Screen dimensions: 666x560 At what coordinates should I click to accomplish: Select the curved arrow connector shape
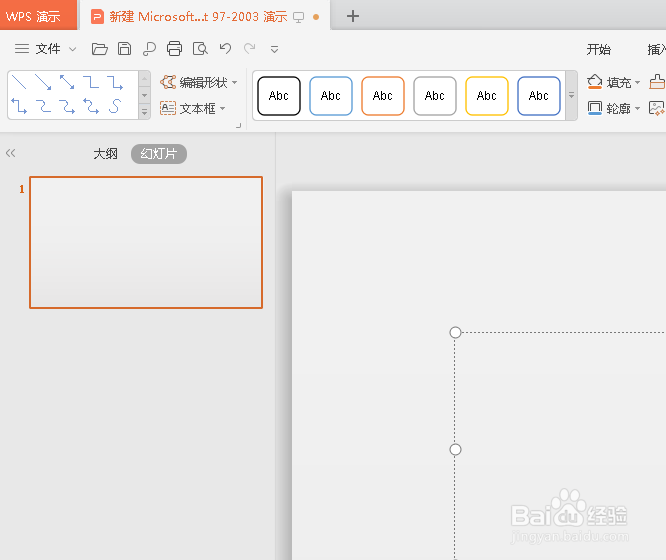coord(67,106)
